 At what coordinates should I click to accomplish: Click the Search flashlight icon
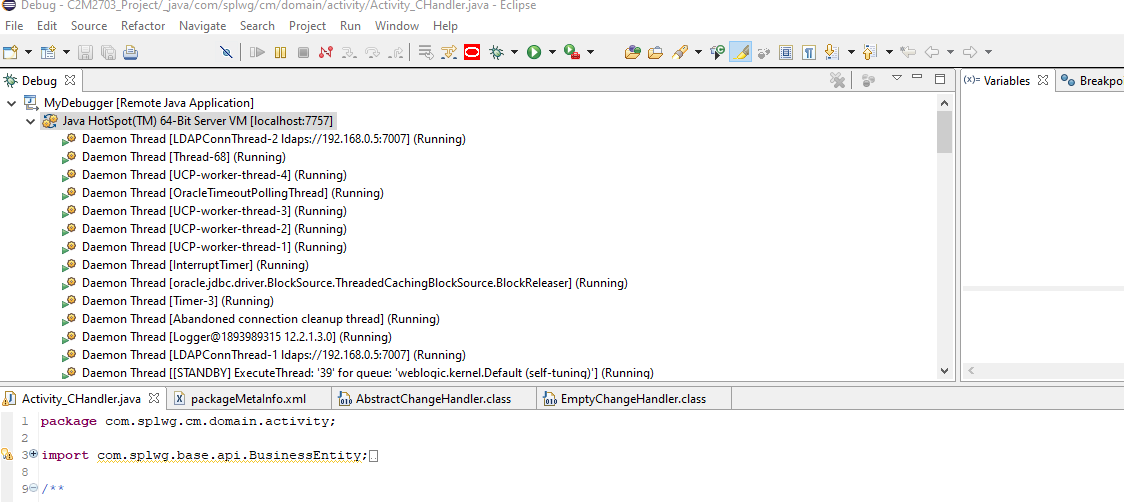[679, 52]
